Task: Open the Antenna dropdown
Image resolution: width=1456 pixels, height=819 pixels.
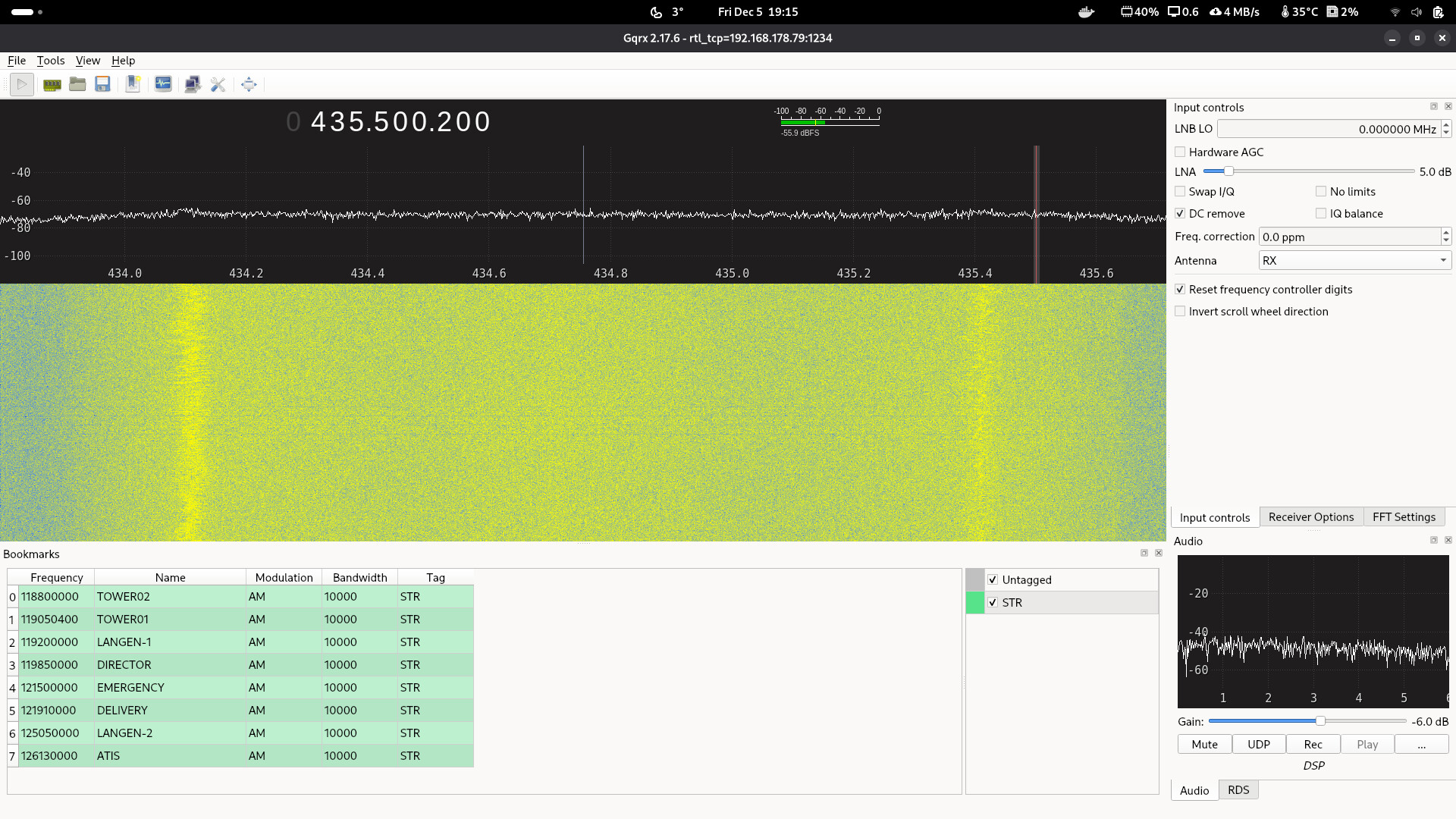Action: [x=1354, y=260]
